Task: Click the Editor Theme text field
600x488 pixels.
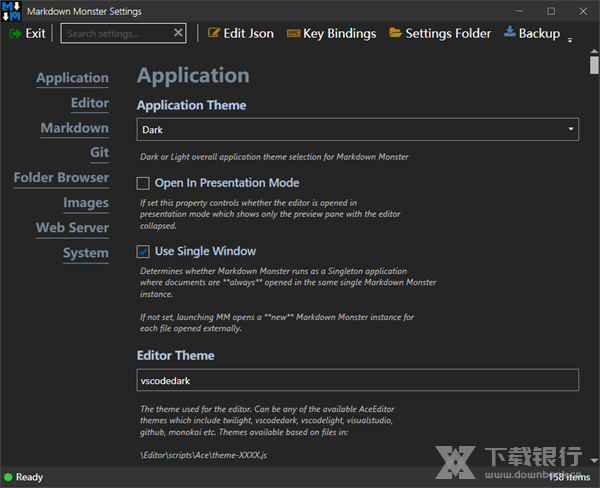Action: click(x=357, y=380)
